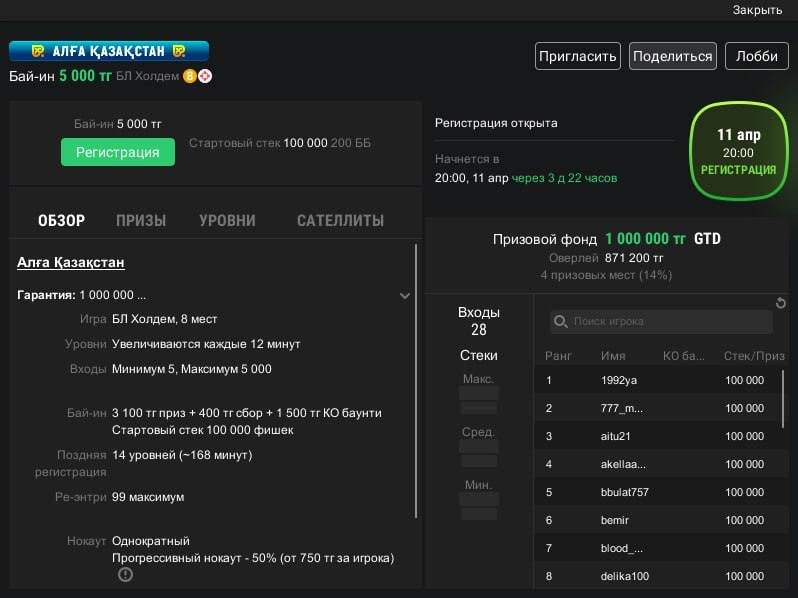Click the green 11 апр registration badge
The width and height of the screenshot is (798, 598).
pos(738,151)
